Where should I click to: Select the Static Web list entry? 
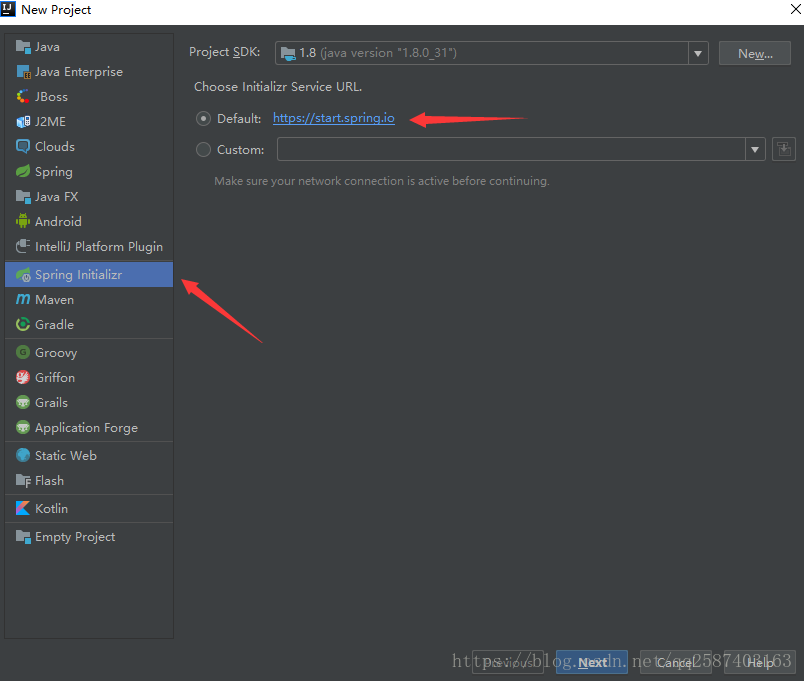[x=89, y=455]
